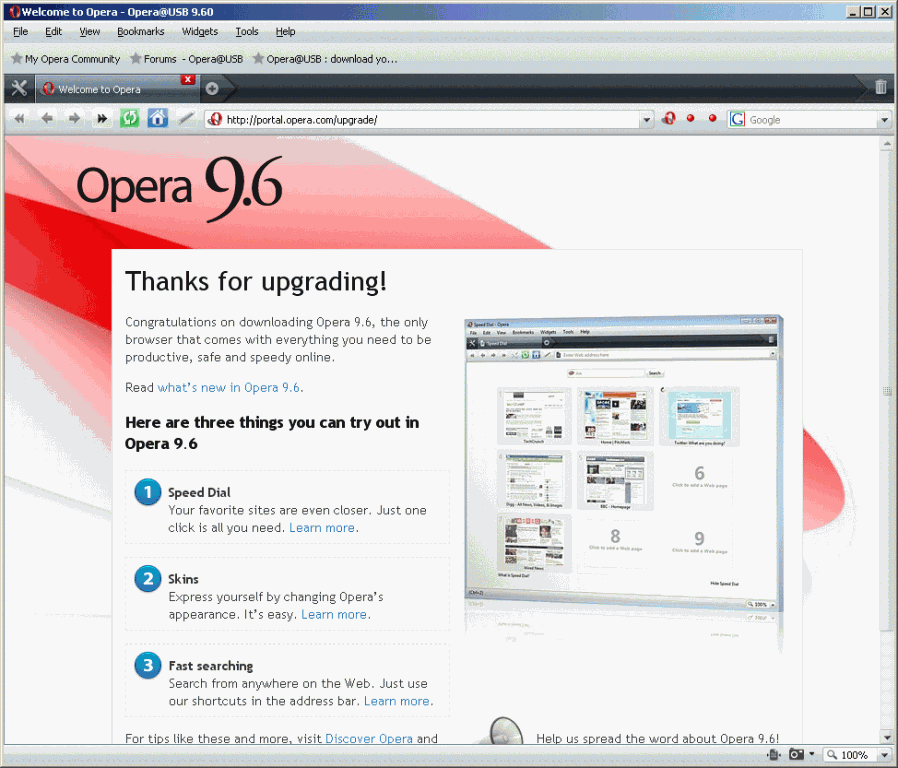
Task: Open the Panels wrench icon
Action: [x=19, y=88]
